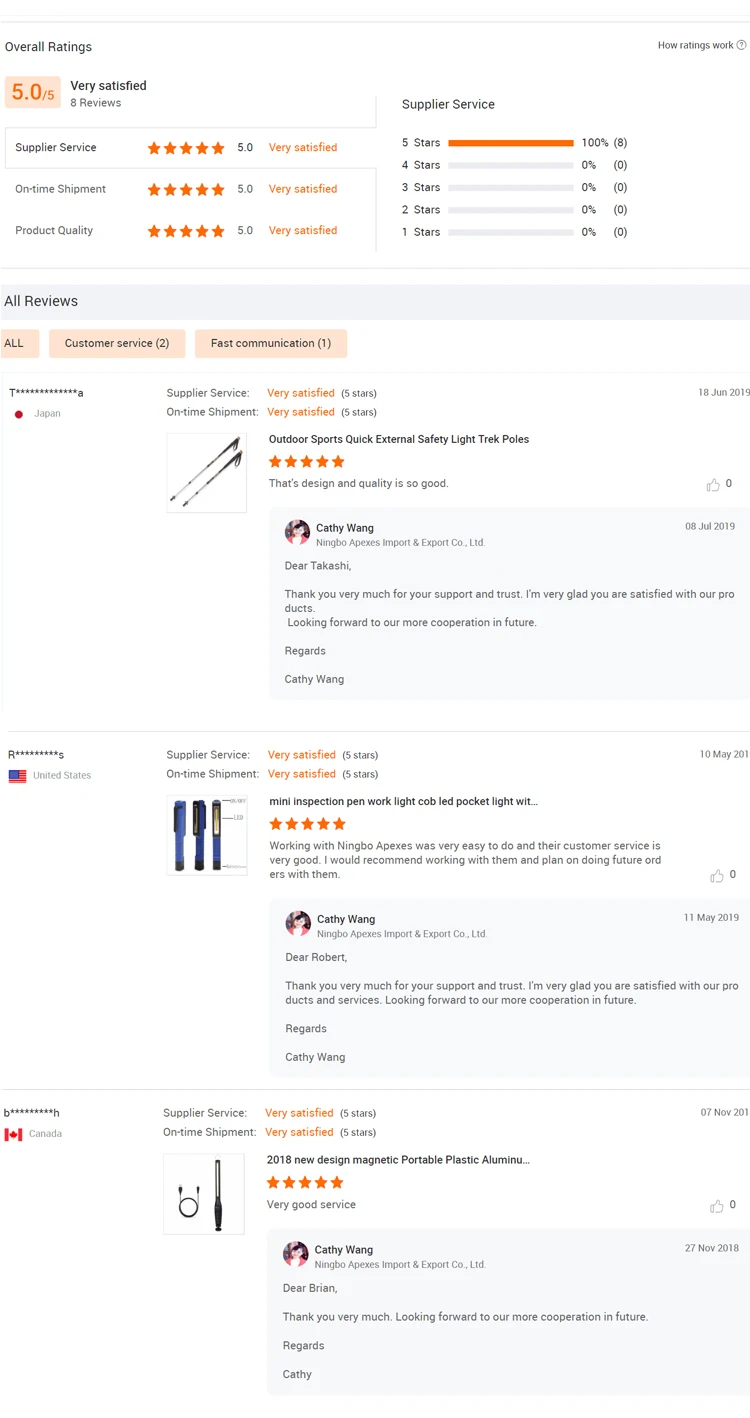The height and width of the screenshot is (1418, 750).
Task: Click the trek poles product thumbnail
Action: 207,473
